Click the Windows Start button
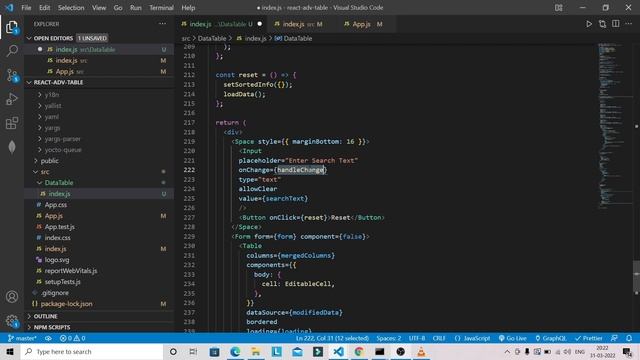Image resolution: width=640 pixels, height=360 pixels. pyautogui.click(x=10, y=351)
